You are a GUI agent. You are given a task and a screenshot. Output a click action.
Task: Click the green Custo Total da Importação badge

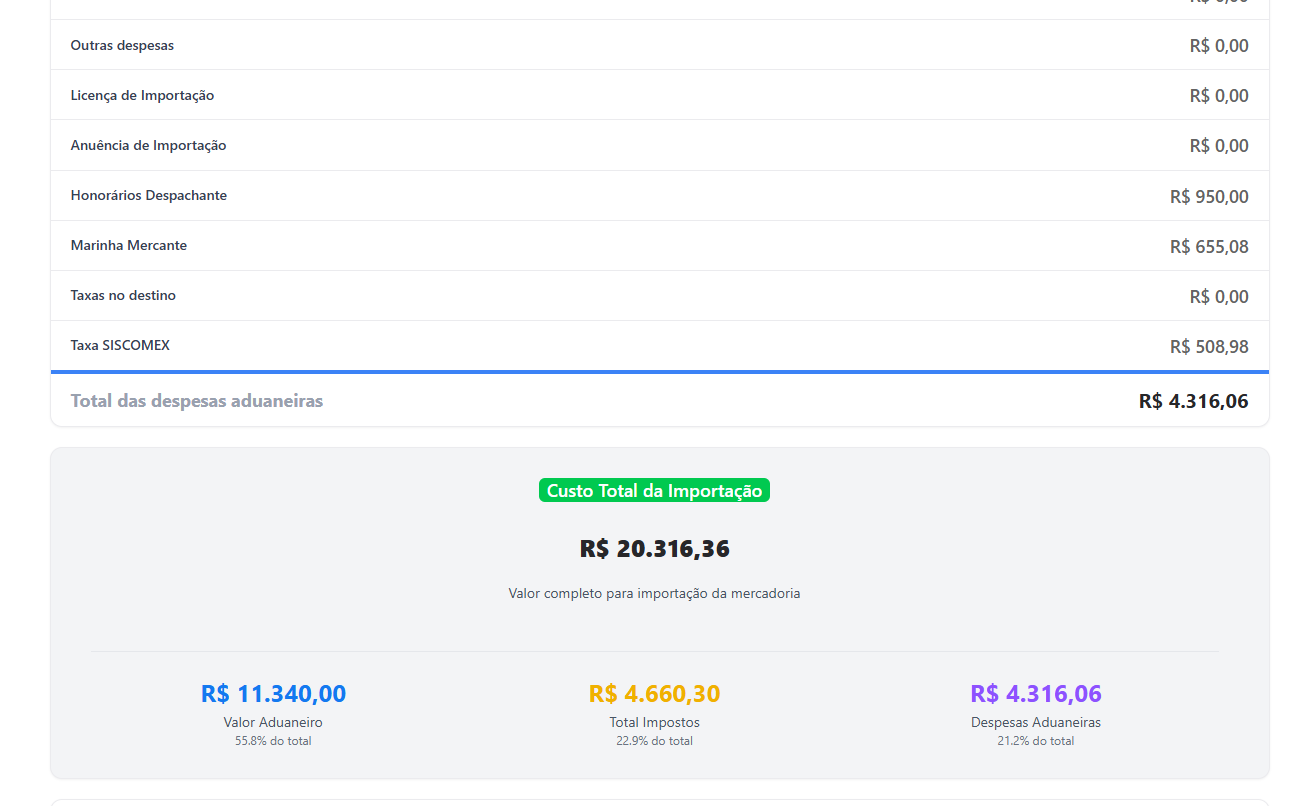(654, 491)
